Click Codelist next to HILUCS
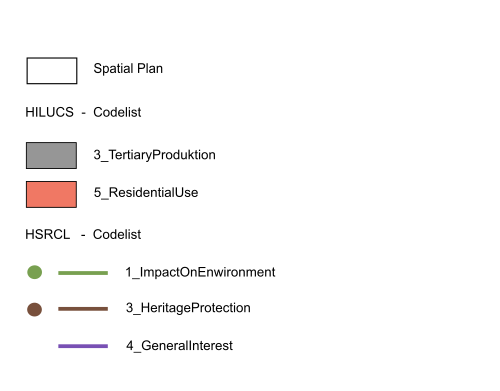Image resolution: width=500 pixels, height=391 pixels. 117,112
